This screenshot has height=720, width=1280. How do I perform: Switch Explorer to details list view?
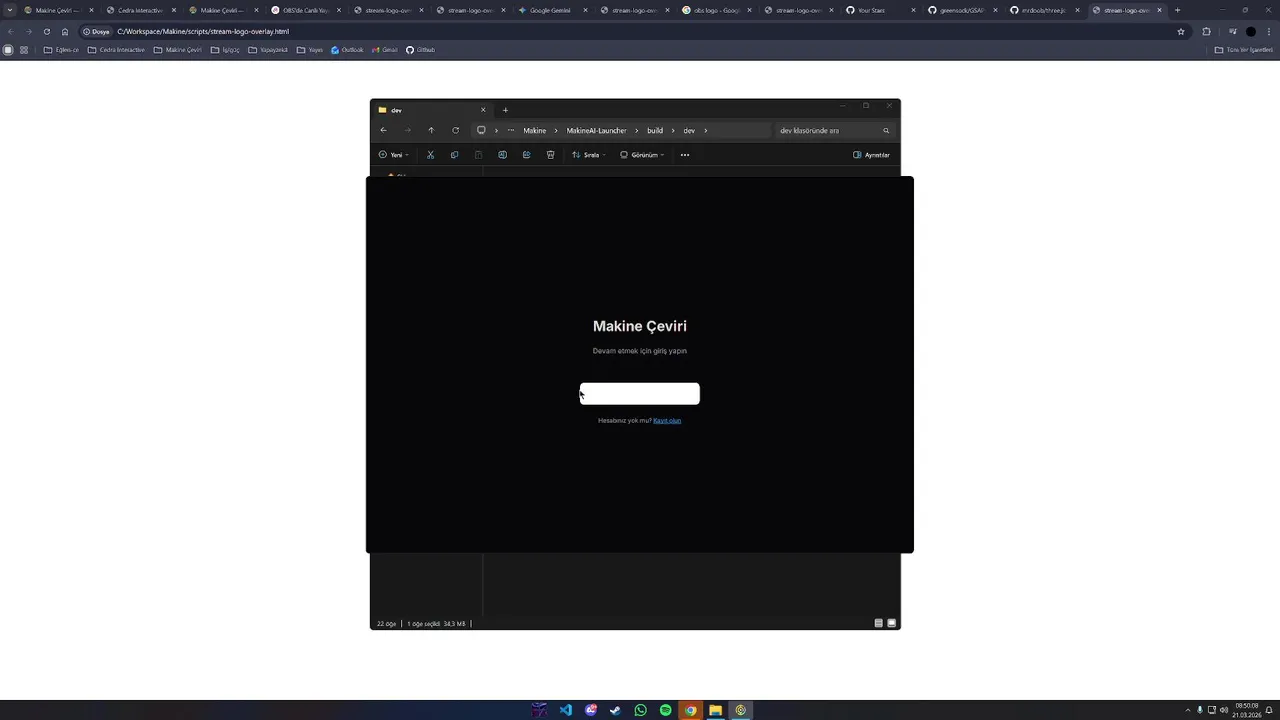pos(879,623)
